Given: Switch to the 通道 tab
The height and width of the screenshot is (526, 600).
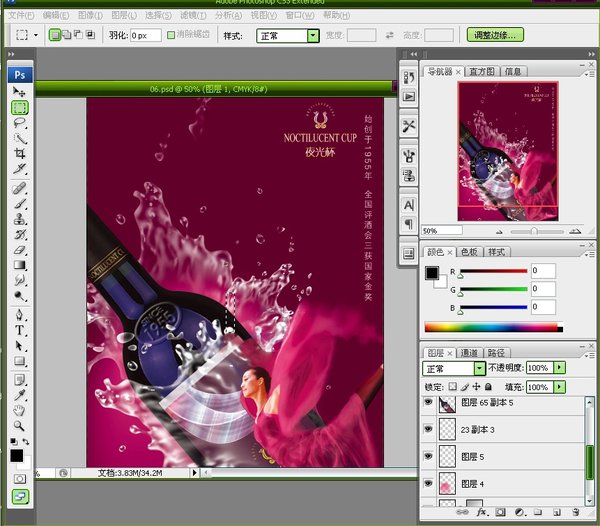Looking at the screenshot, I should [469, 353].
